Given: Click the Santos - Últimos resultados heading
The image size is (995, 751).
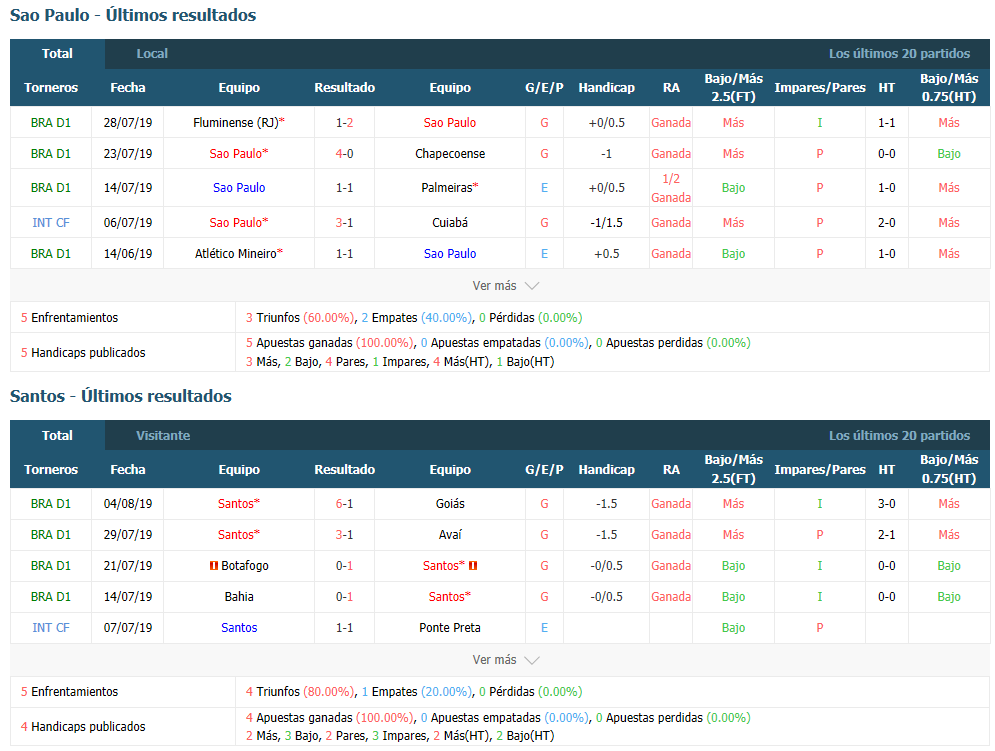Looking at the screenshot, I should click(121, 396).
